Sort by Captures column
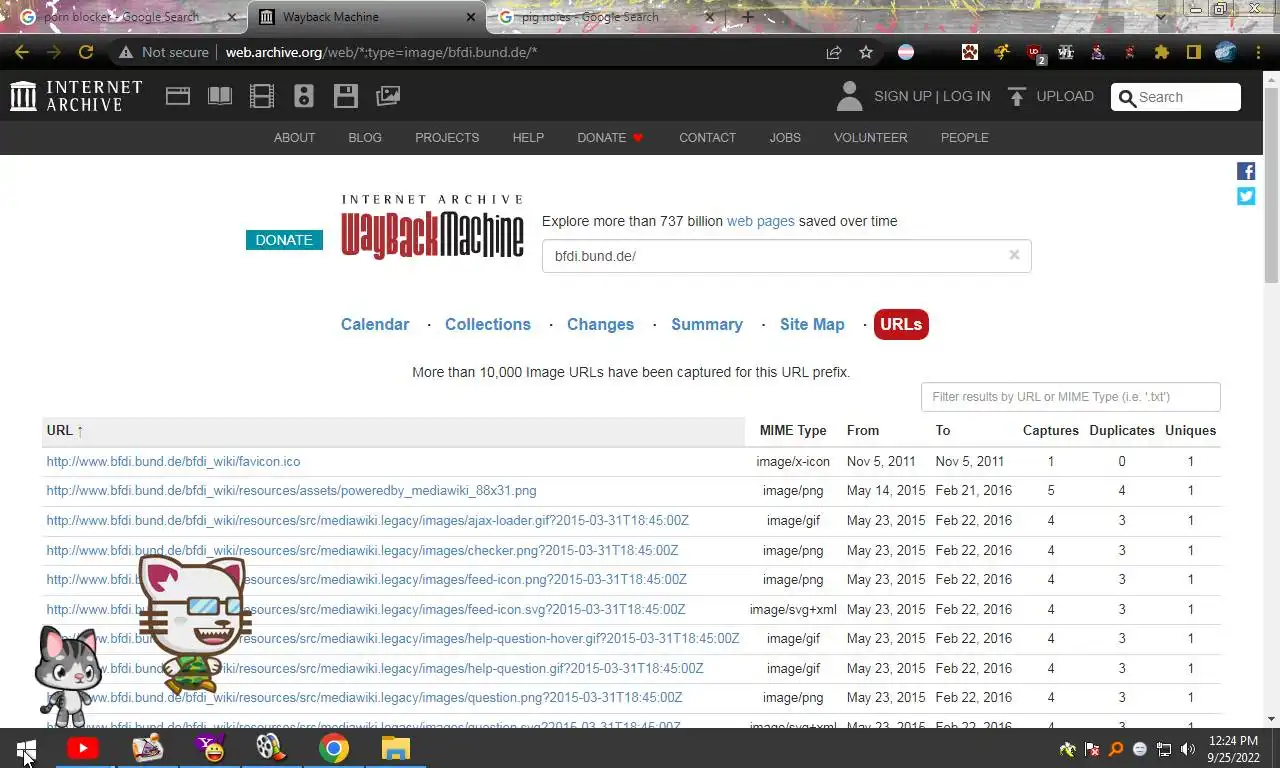Image resolution: width=1280 pixels, height=768 pixels. pyautogui.click(x=1051, y=431)
